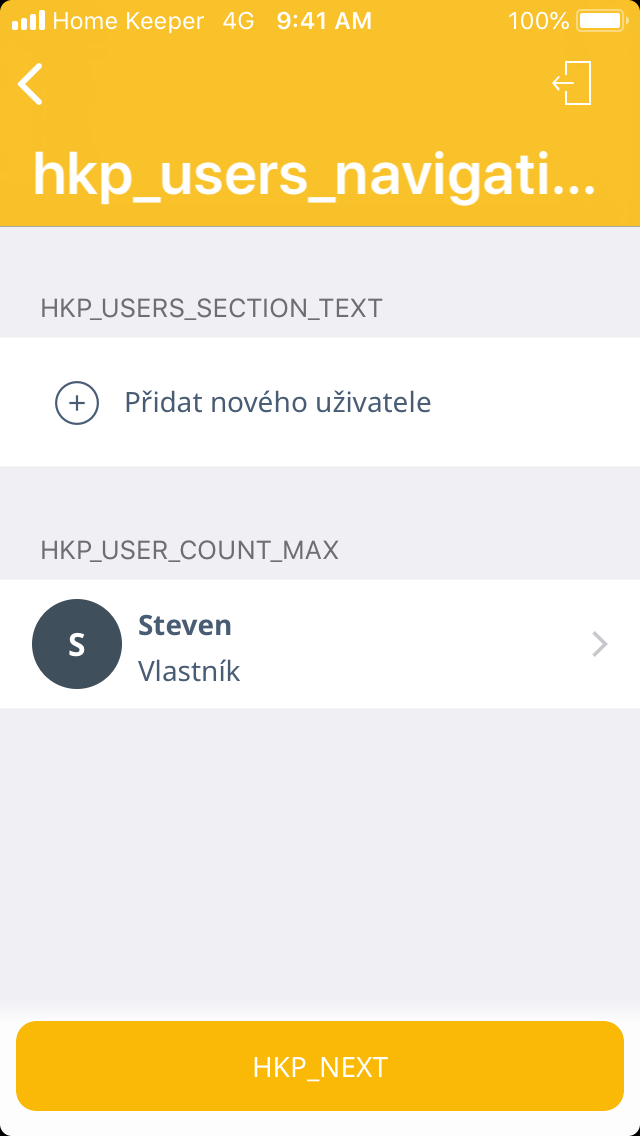Viewport: 640px width, 1136px height.
Task: Tap the plus circle add icon
Action: (77, 403)
